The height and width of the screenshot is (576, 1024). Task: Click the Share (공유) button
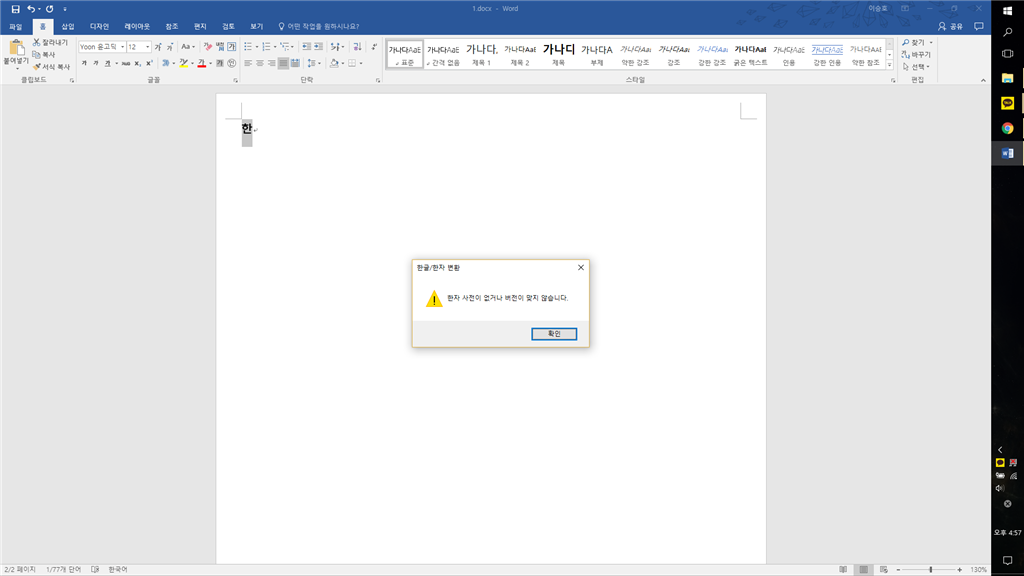[950, 27]
